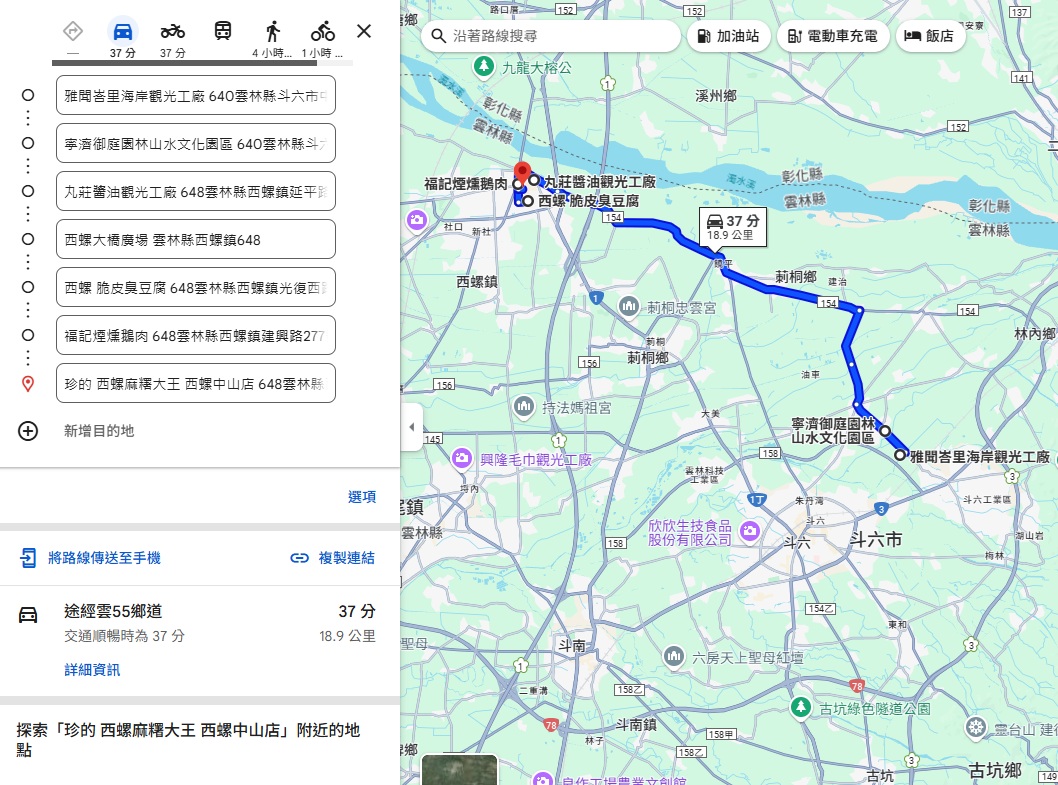Click 興隆毛巾觀光工廠 attraction marker
This screenshot has width=1058, height=785.
(x=462, y=459)
